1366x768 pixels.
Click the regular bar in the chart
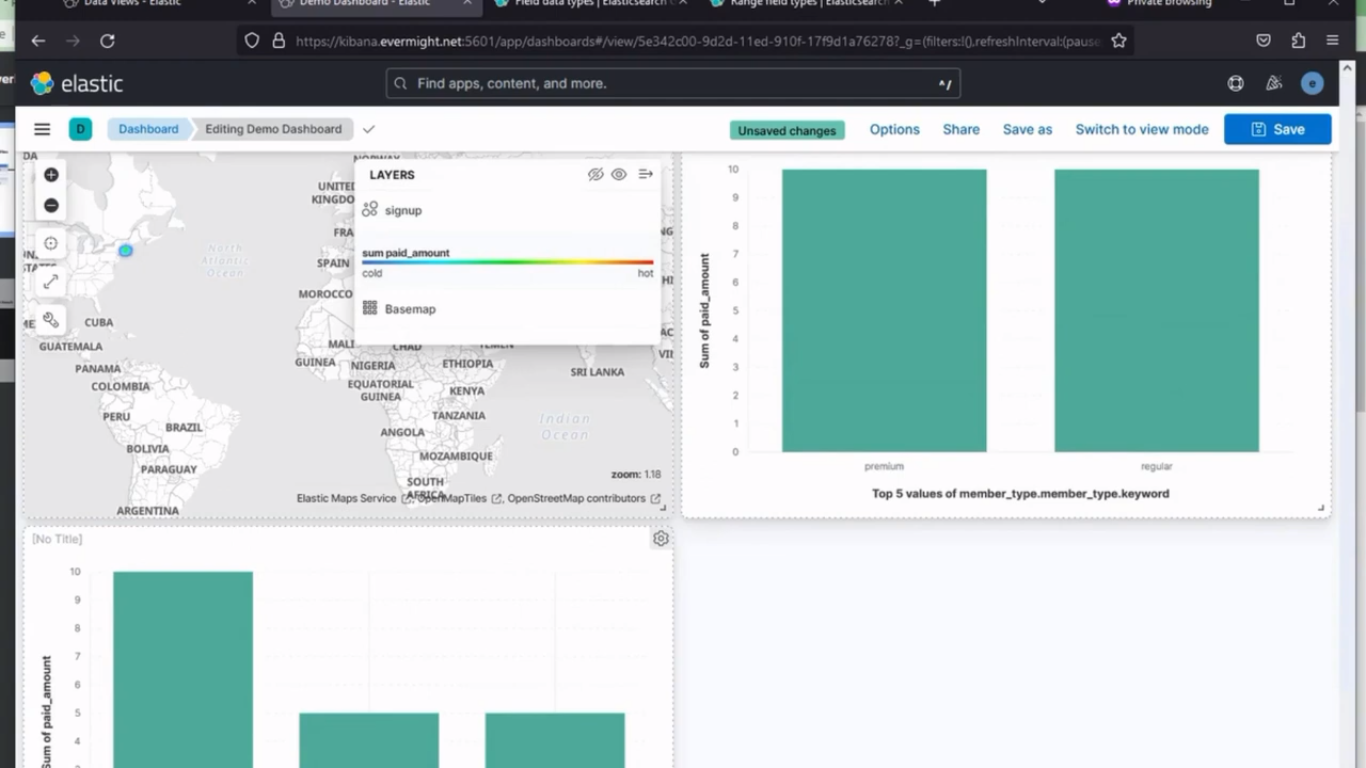(1156, 310)
